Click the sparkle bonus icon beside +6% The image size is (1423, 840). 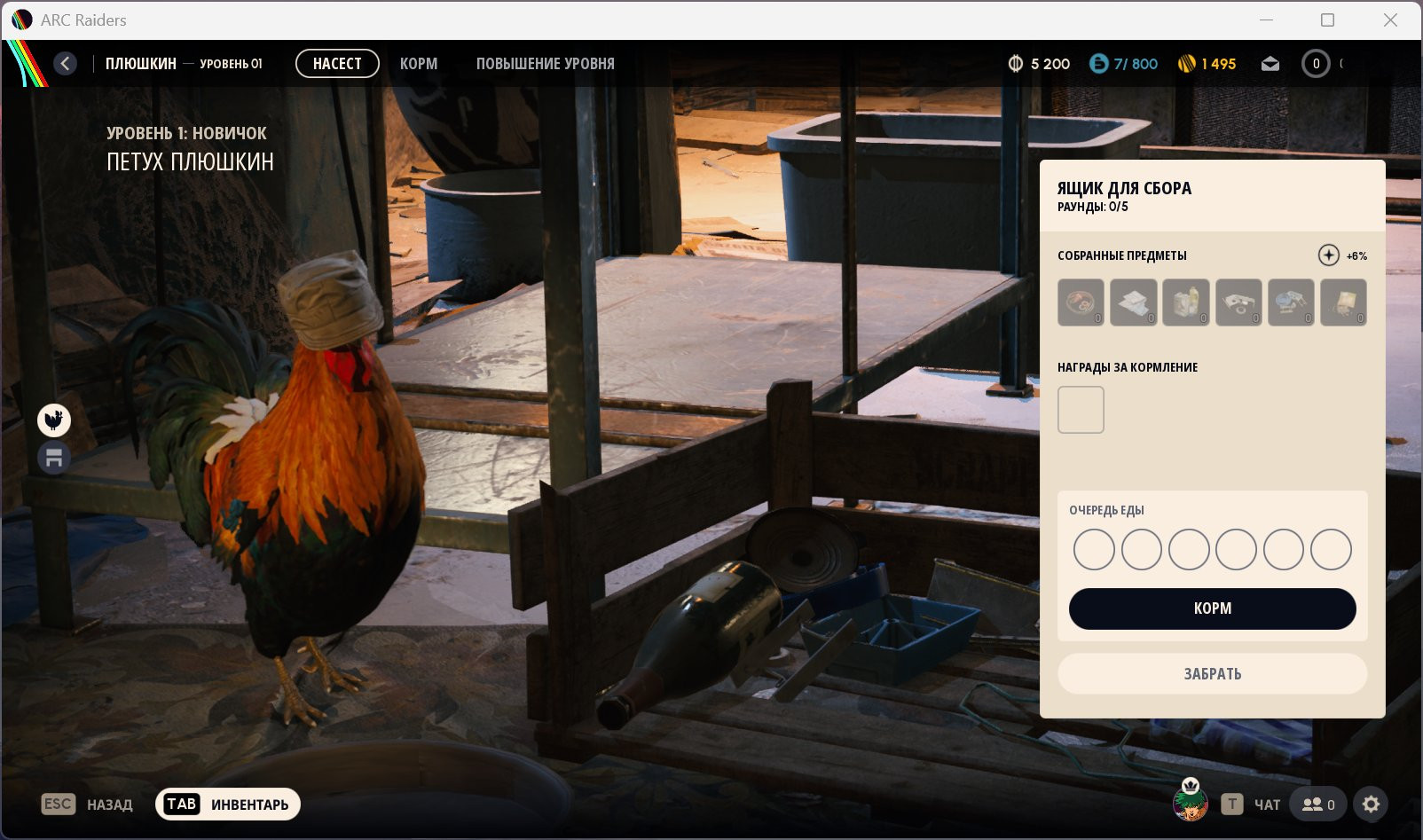pyautogui.click(x=1328, y=255)
